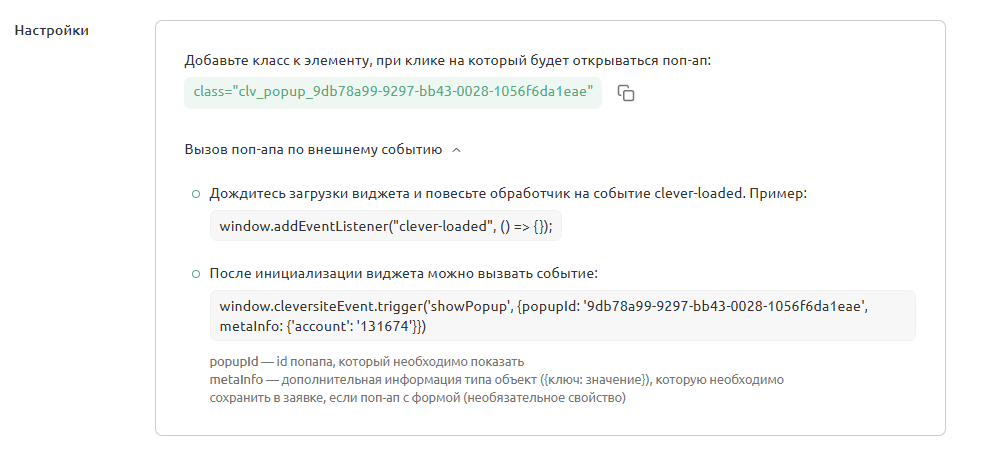
Task: Click the metaInfo description line
Action: pyautogui.click(x=497, y=380)
